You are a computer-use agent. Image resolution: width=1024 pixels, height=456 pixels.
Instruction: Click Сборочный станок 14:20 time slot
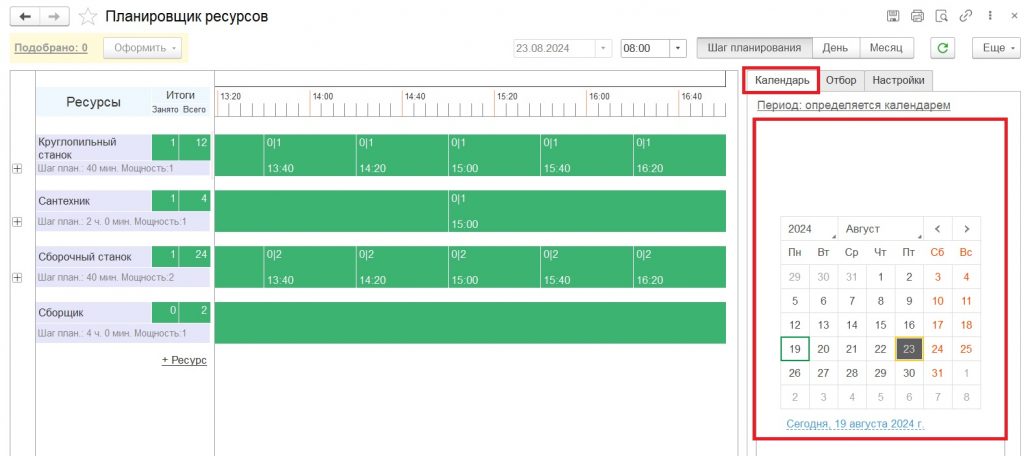(x=402, y=267)
